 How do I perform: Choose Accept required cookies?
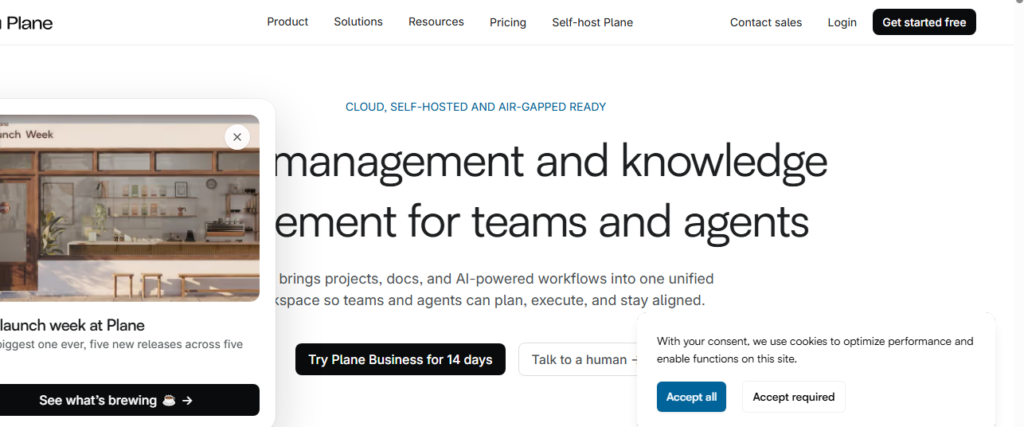pos(793,397)
